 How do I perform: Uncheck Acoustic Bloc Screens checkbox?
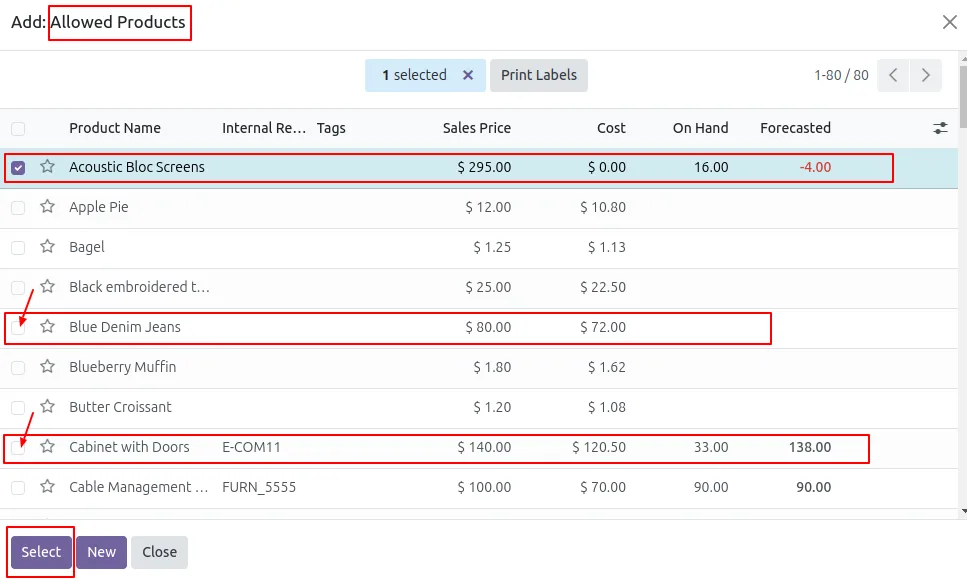[x=18, y=168]
